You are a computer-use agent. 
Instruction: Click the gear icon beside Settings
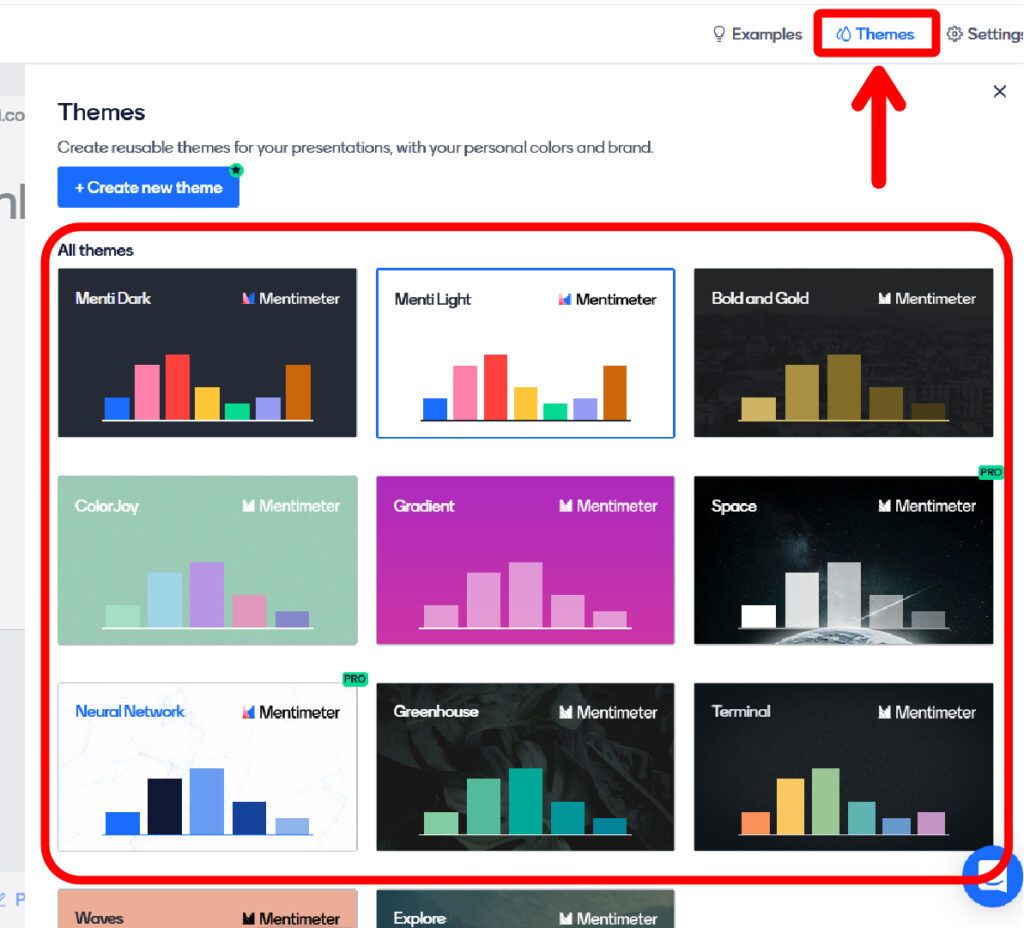point(955,34)
